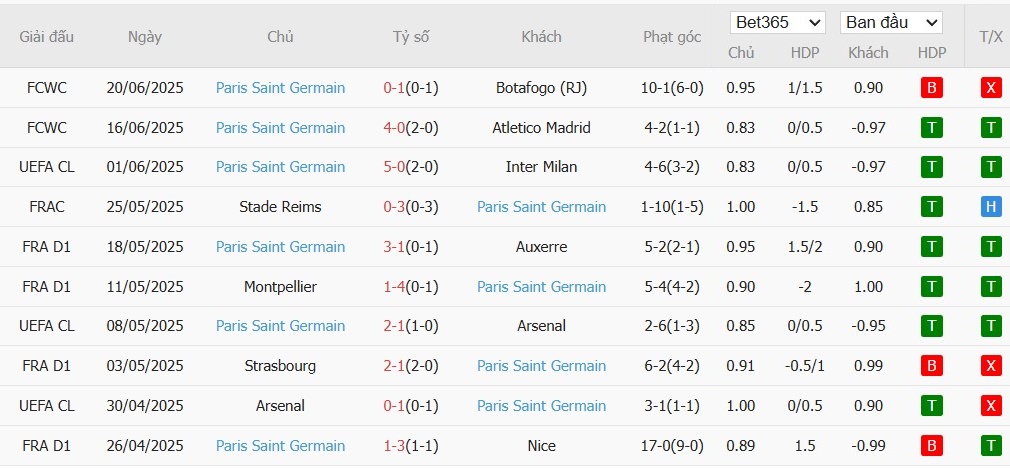Image resolution: width=1010 pixels, height=468 pixels.
Task: Open the Bet365 bookmaker dropdown
Action: point(777,23)
